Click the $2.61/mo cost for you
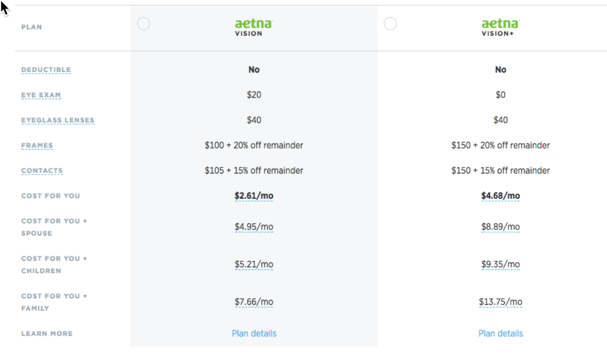The height and width of the screenshot is (360, 607). 254,196
